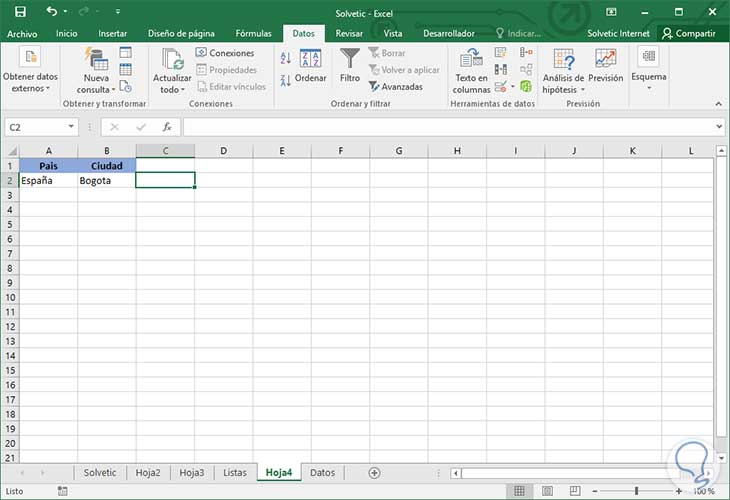
Task: Click the Administrar modelo de datos icon
Action: (x=526, y=87)
